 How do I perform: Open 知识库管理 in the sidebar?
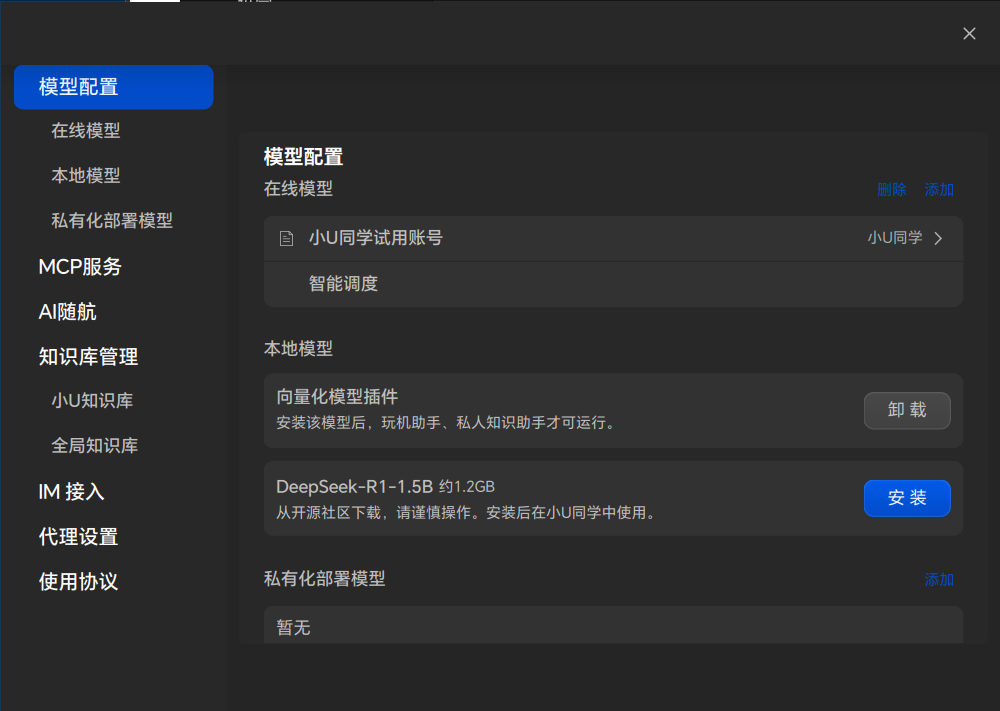pyautogui.click(x=88, y=356)
